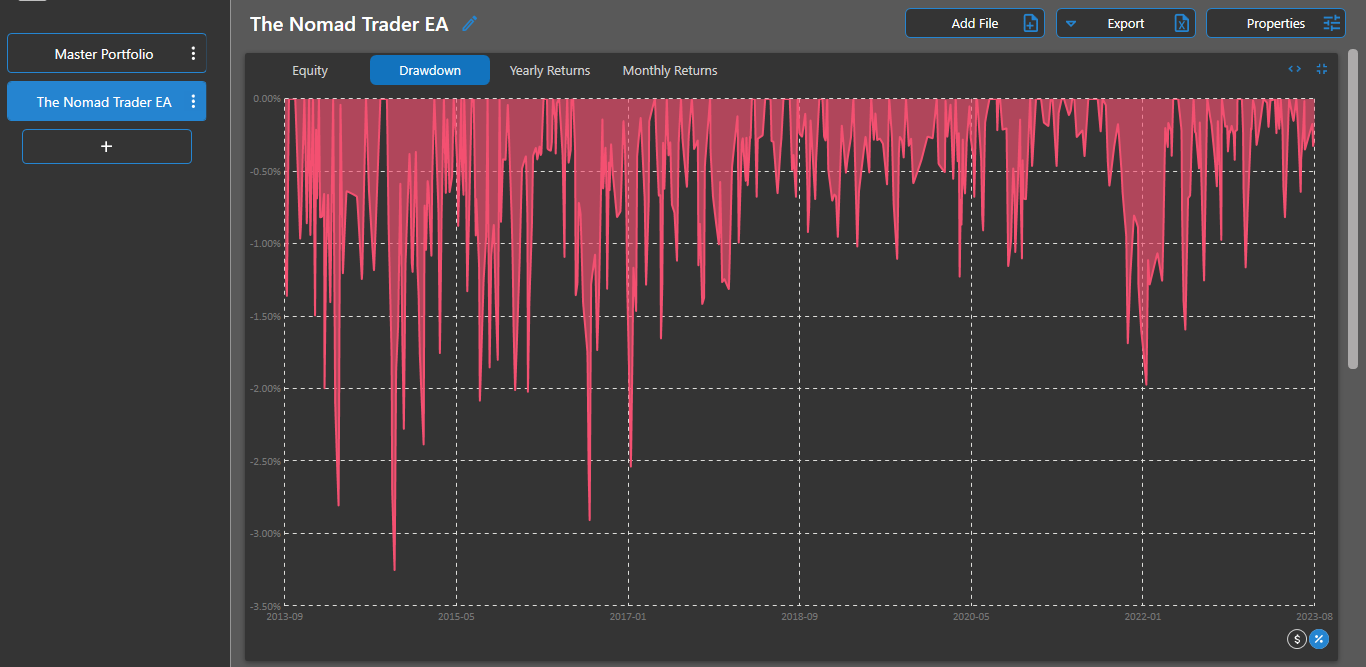Click the minimize chart panel icon
The height and width of the screenshot is (667, 1366).
tap(1322, 69)
